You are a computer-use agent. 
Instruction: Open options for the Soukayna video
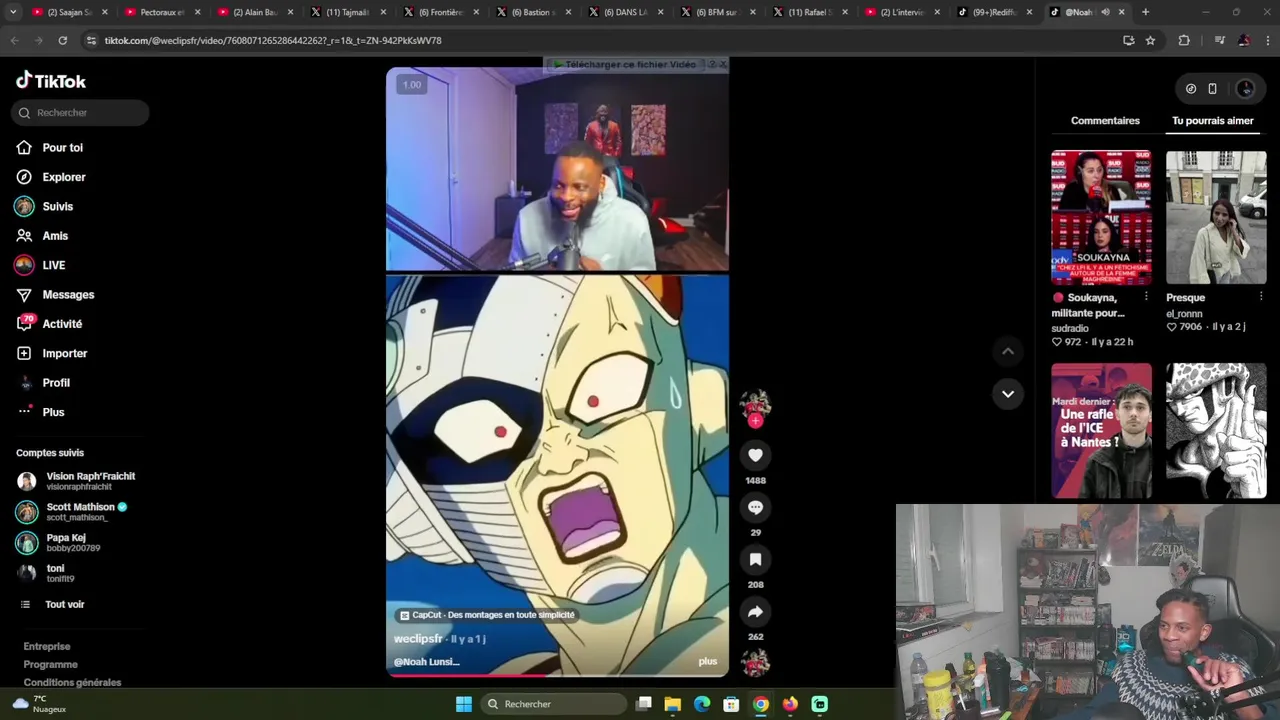[x=1146, y=297]
